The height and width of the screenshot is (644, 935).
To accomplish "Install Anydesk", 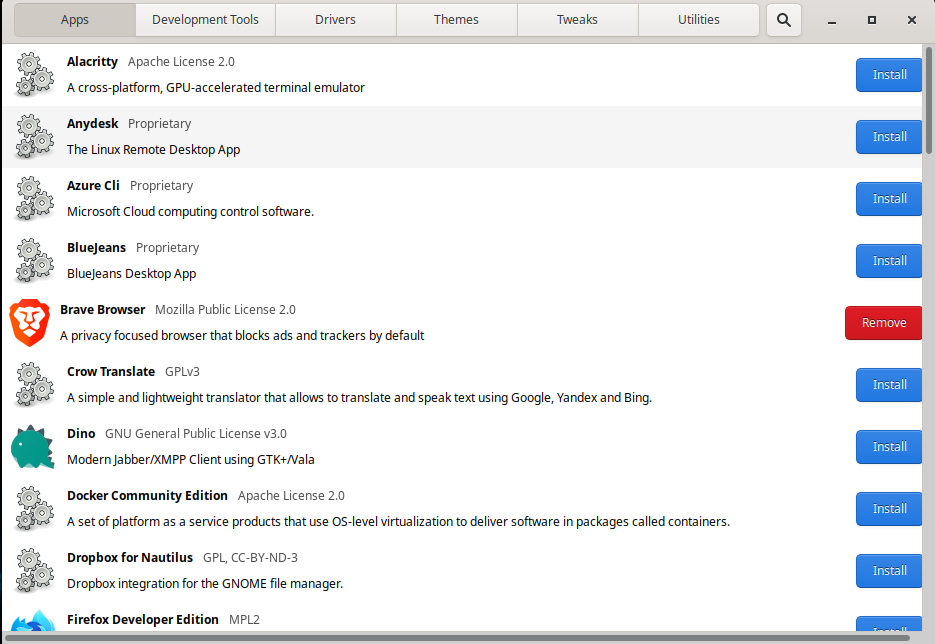I will pos(889,137).
